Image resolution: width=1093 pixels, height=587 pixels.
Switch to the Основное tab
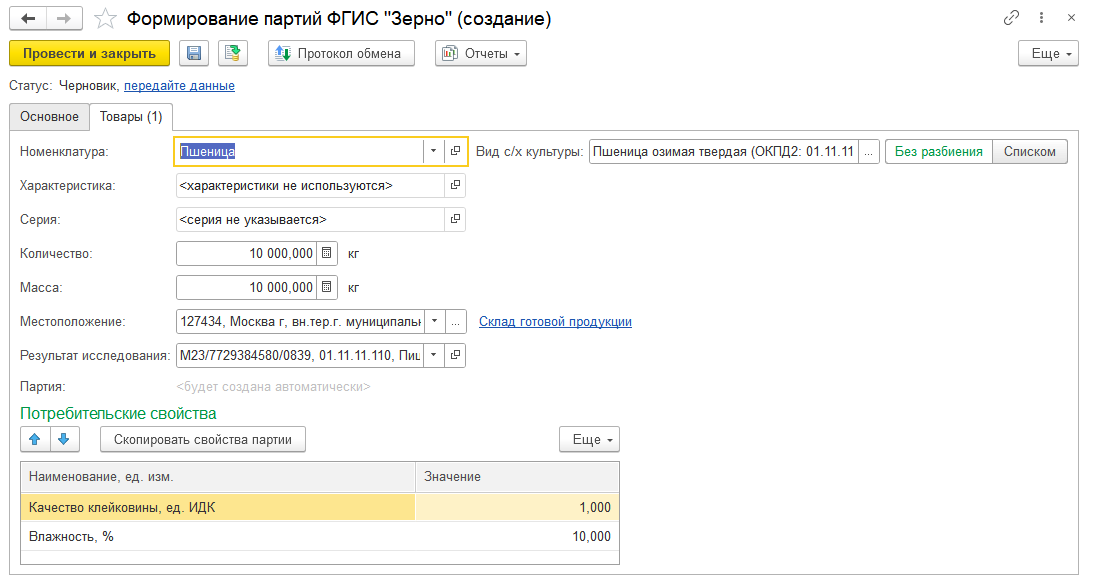pos(49,117)
